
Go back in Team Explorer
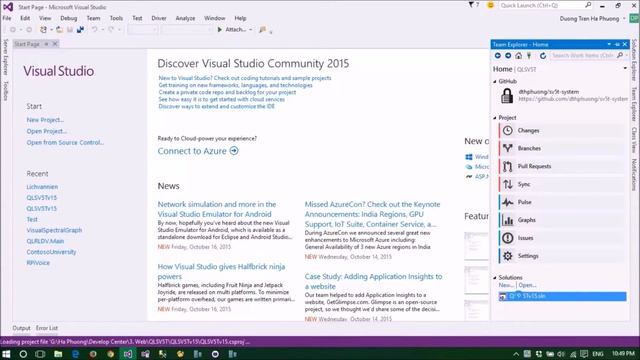[498, 56]
